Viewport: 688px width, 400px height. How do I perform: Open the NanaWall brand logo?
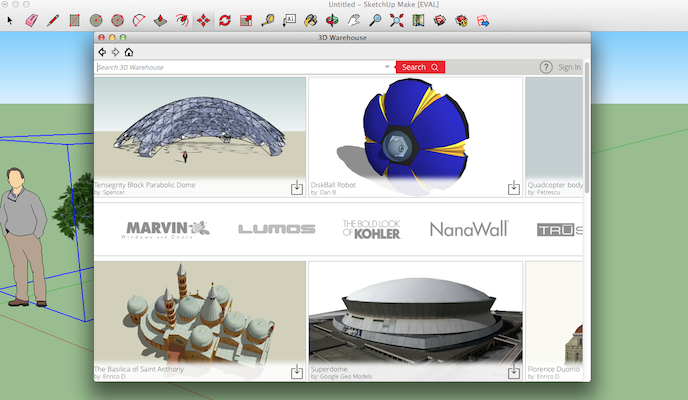469,229
